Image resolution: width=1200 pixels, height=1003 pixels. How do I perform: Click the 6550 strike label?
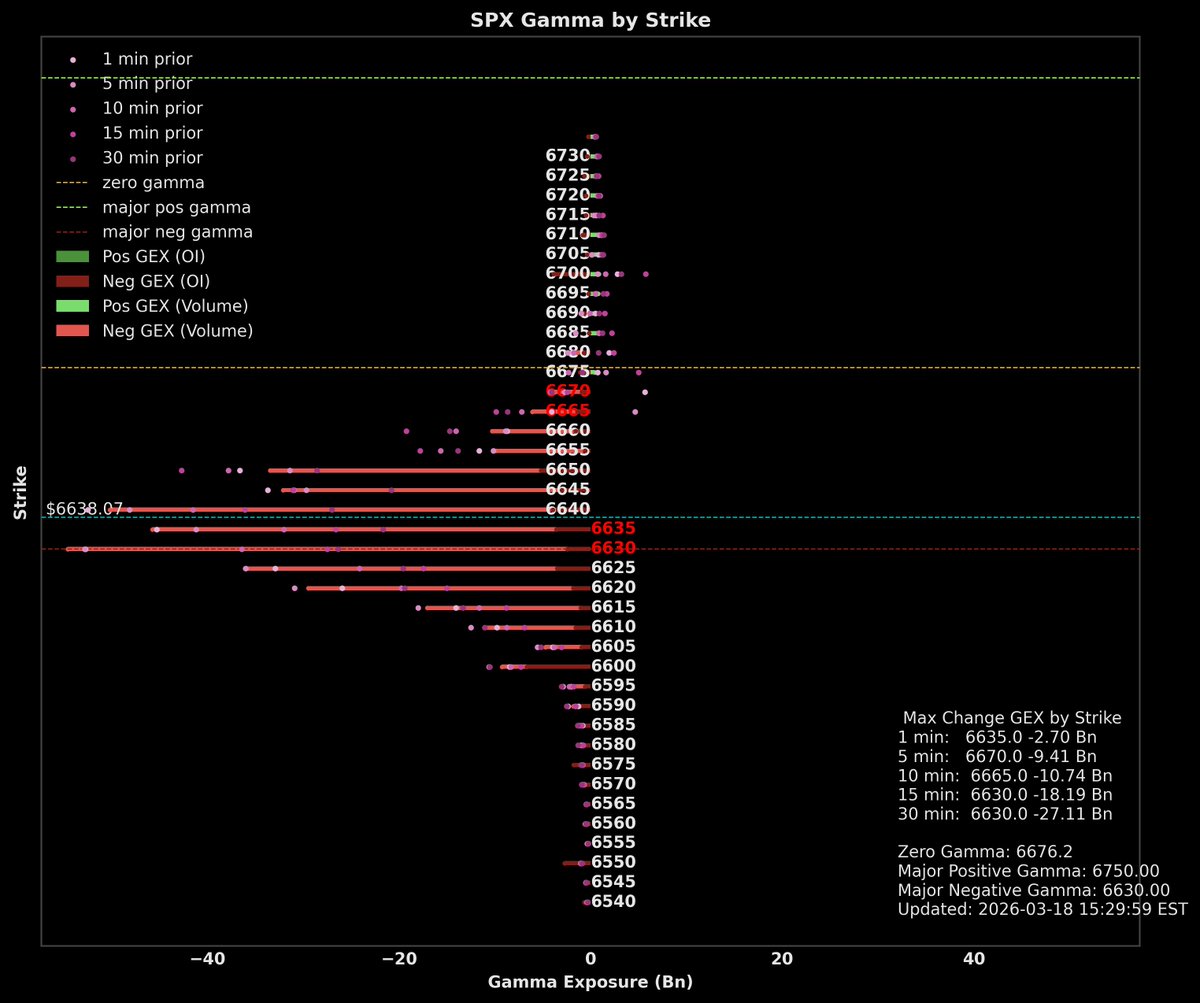coord(613,862)
